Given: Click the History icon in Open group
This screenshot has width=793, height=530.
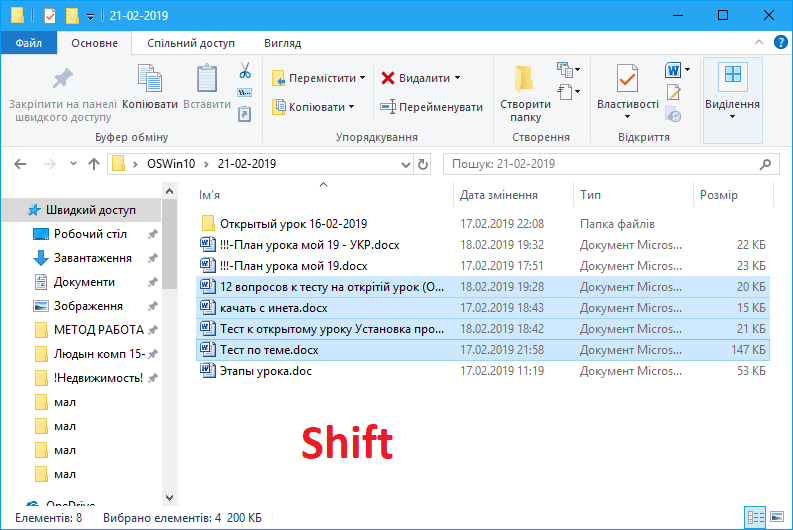Looking at the screenshot, I should 673,114.
